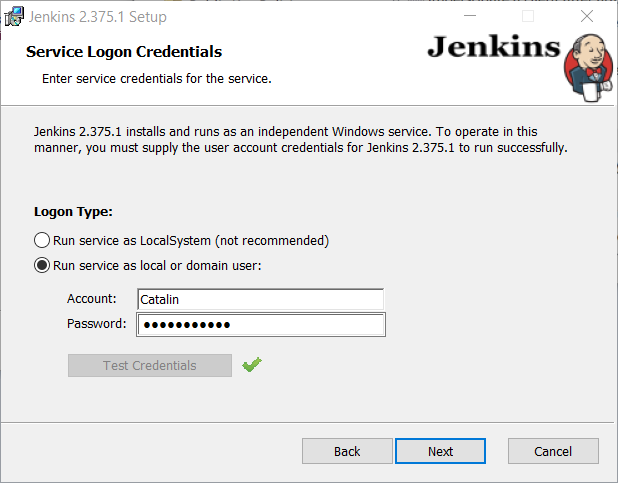The image size is (618, 483).
Task: Click the Jenkins butler logo
Action: pos(588,67)
